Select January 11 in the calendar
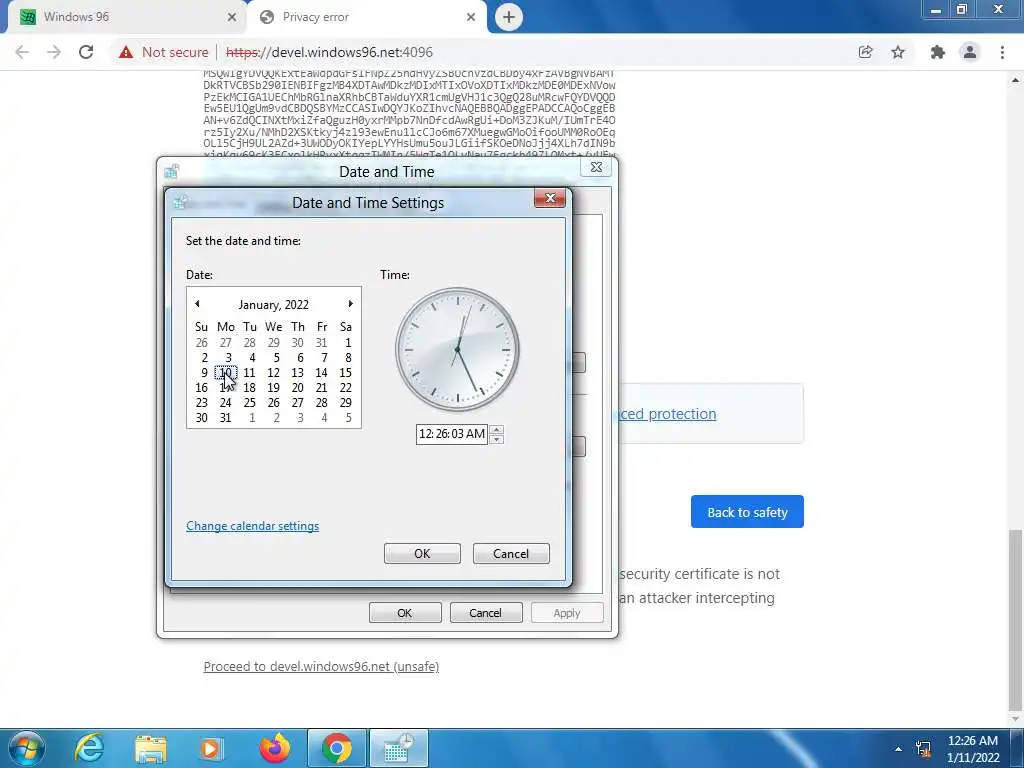The width and height of the screenshot is (1024, 768). pos(249,373)
